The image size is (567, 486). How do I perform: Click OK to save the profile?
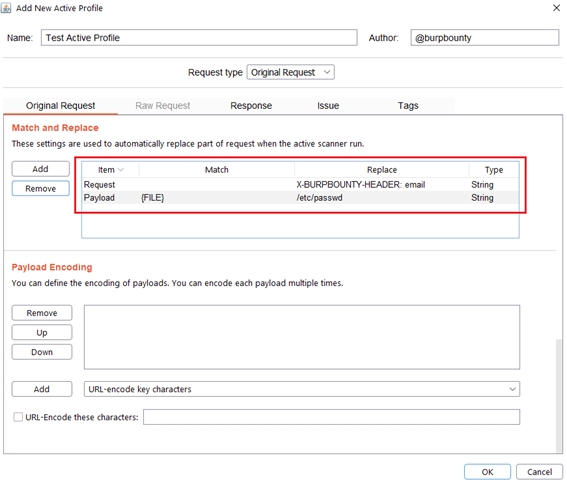tap(487, 472)
